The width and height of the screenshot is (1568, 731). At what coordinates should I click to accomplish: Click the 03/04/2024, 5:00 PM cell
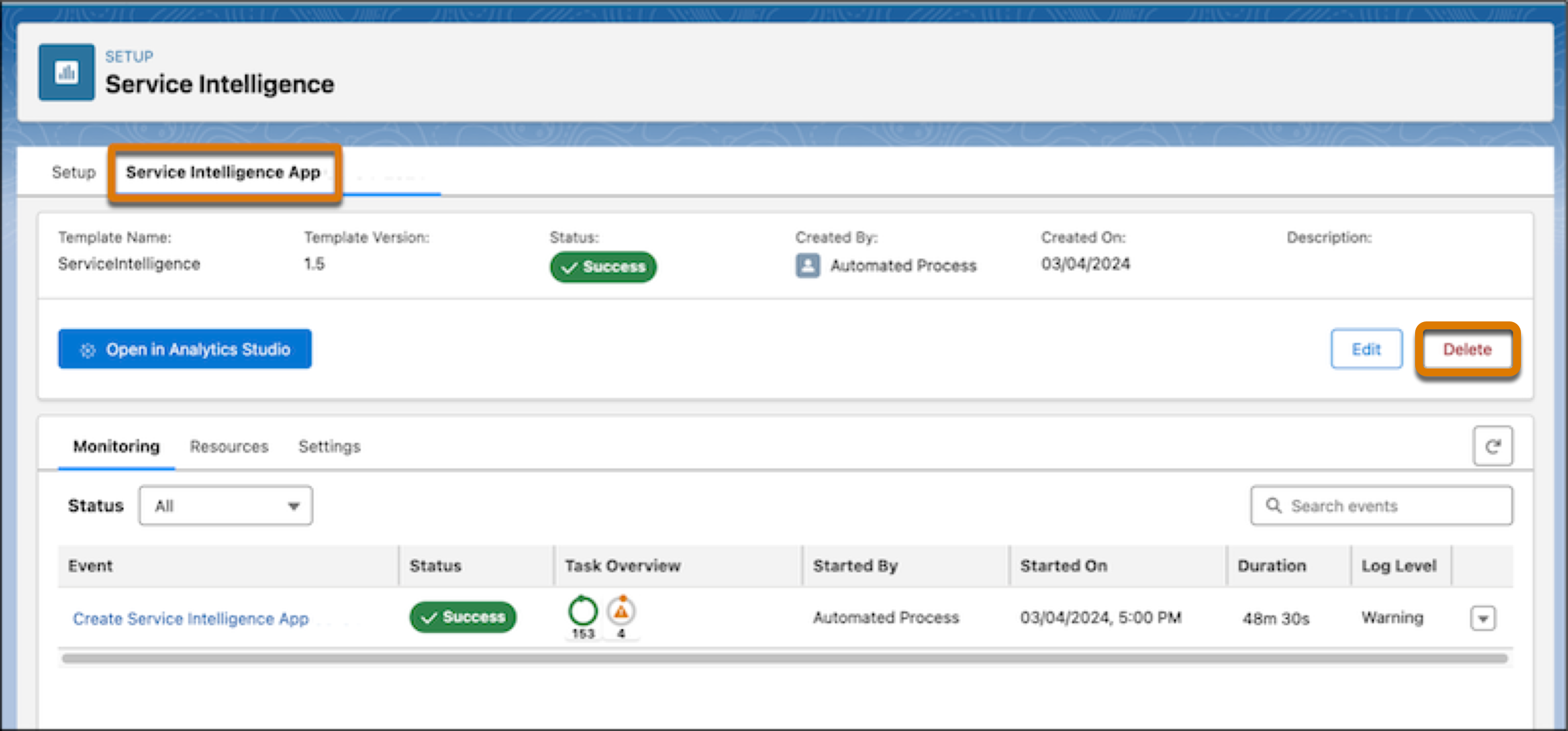(1101, 617)
